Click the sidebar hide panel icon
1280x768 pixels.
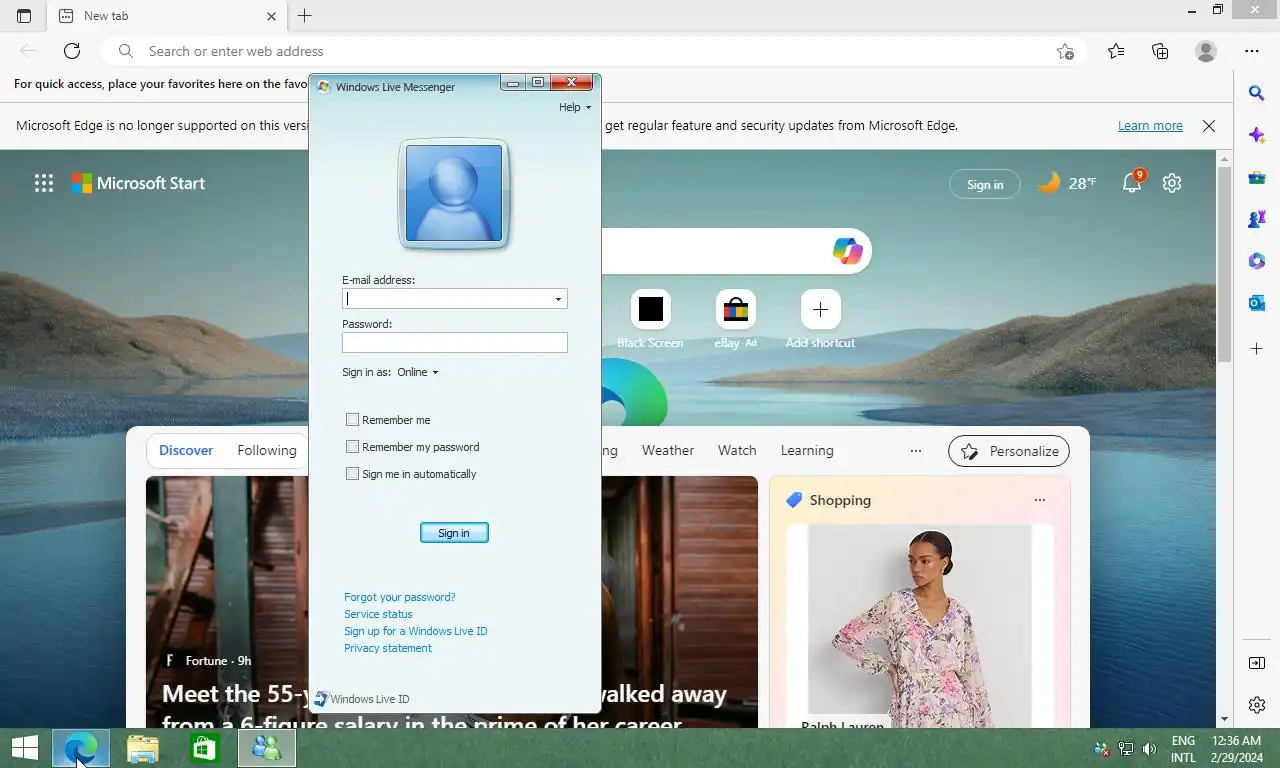tap(1257, 663)
